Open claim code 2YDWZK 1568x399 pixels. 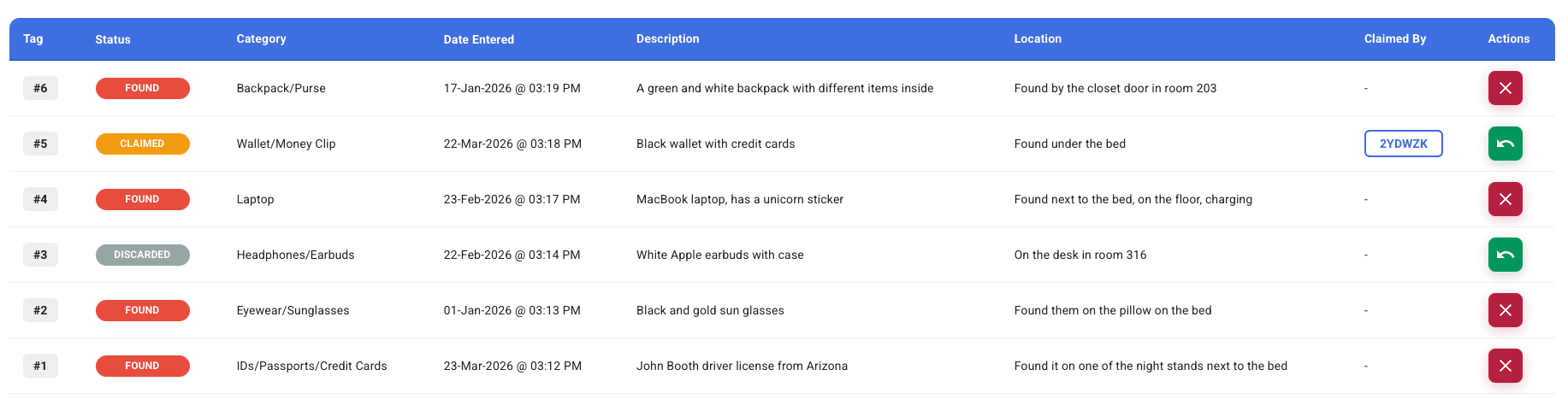click(1403, 144)
